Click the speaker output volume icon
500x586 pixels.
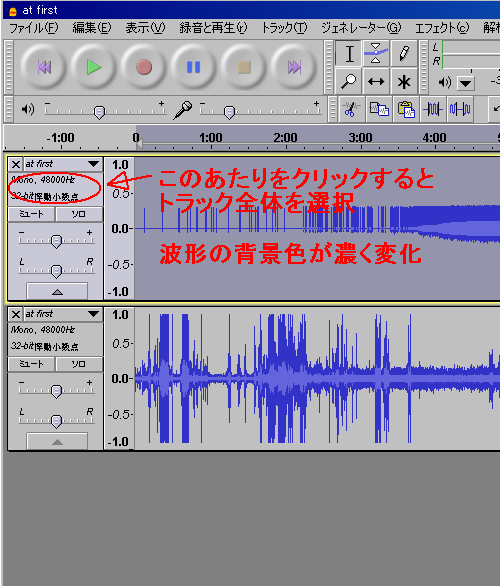[28, 110]
